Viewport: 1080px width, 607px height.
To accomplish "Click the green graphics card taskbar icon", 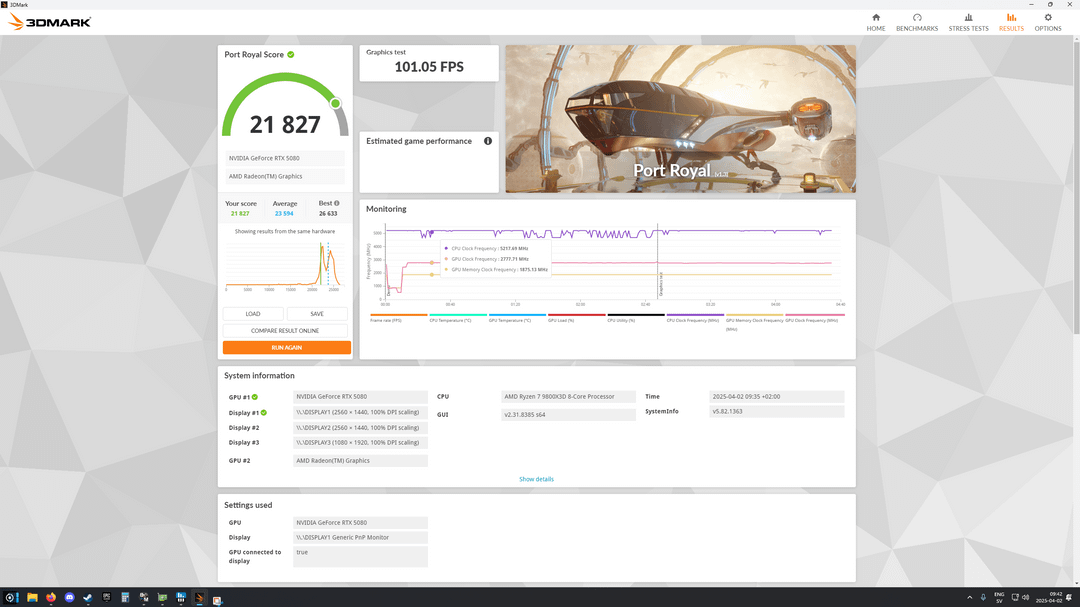I will click(x=163, y=598).
